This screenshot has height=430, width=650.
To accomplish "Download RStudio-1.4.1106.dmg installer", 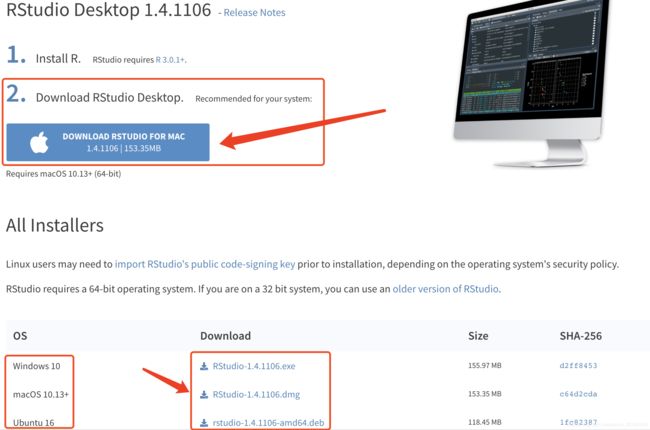I will pos(256,394).
